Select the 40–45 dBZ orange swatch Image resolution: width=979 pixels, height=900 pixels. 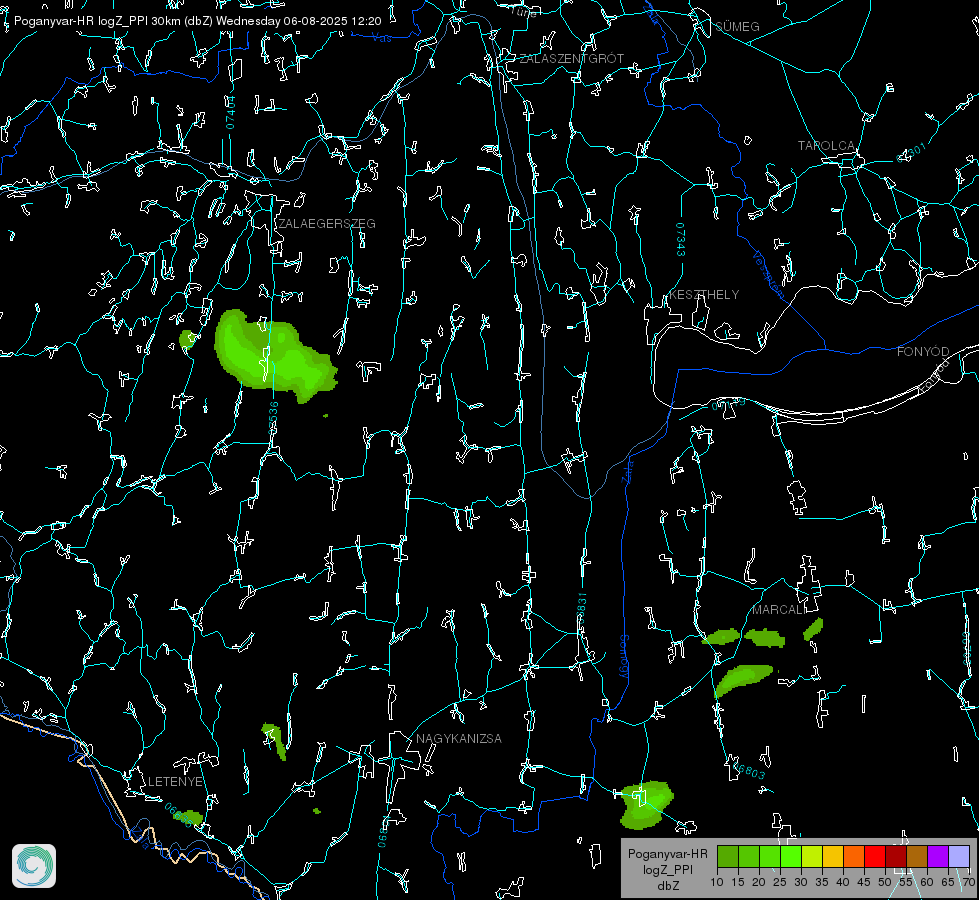(854, 856)
